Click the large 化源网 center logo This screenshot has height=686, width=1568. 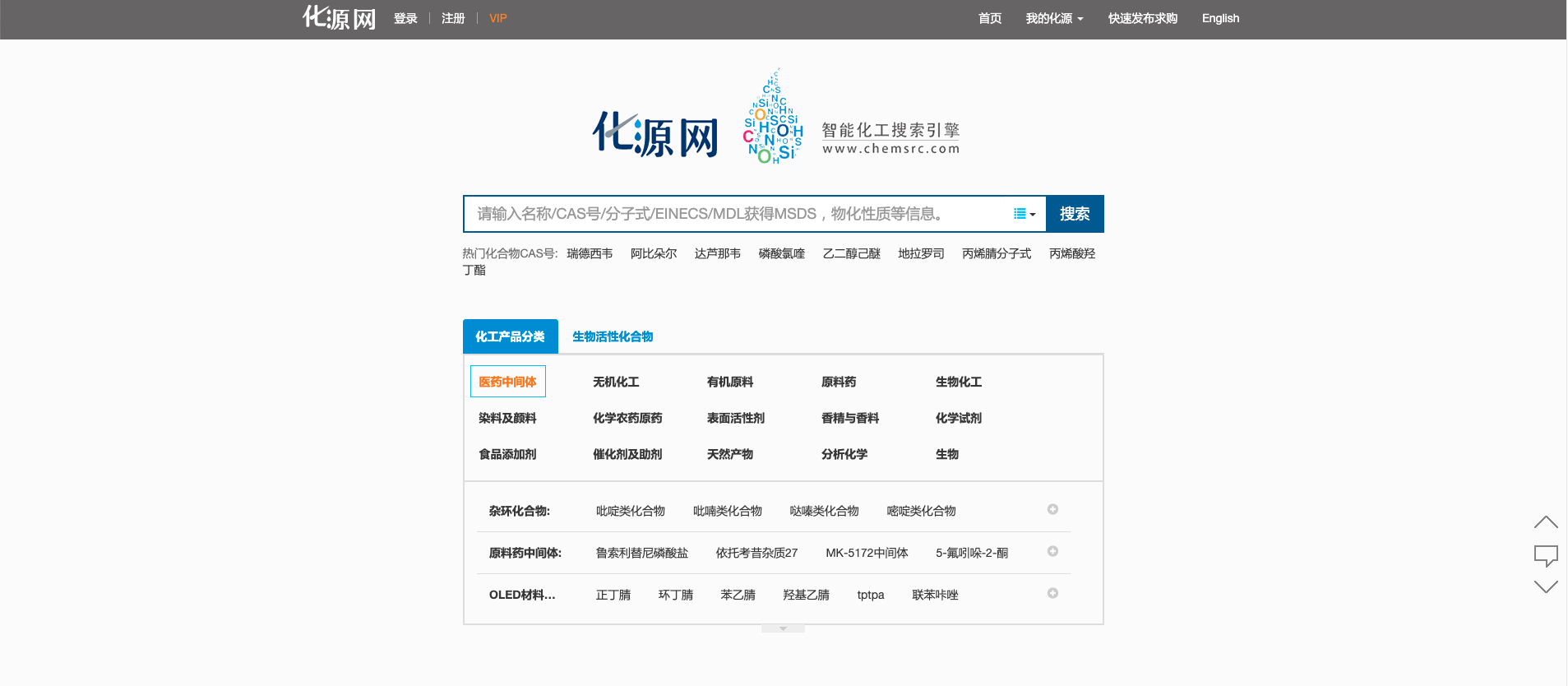655,135
